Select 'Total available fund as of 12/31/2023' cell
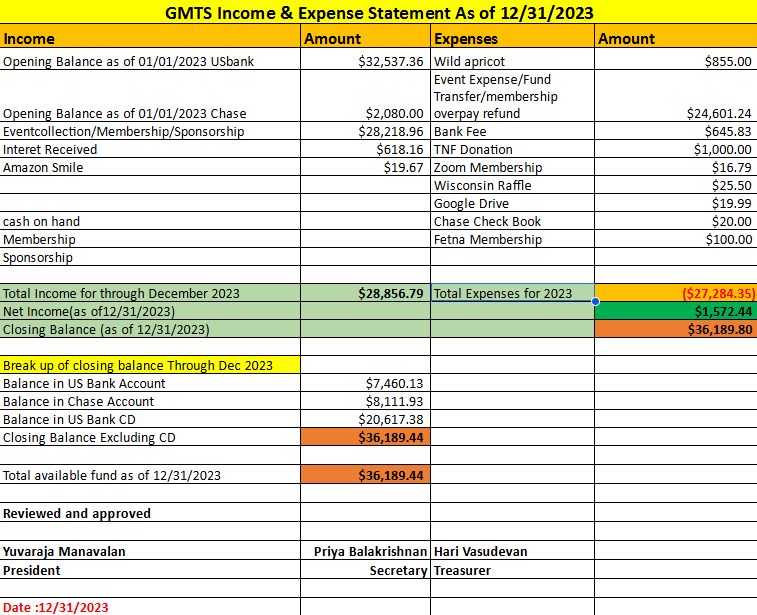 click(x=150, y=475)
